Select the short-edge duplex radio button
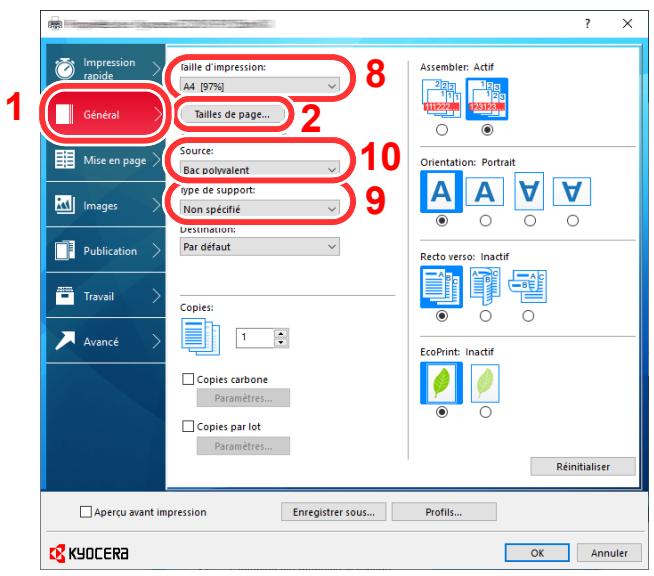 (x=528, y=316)
